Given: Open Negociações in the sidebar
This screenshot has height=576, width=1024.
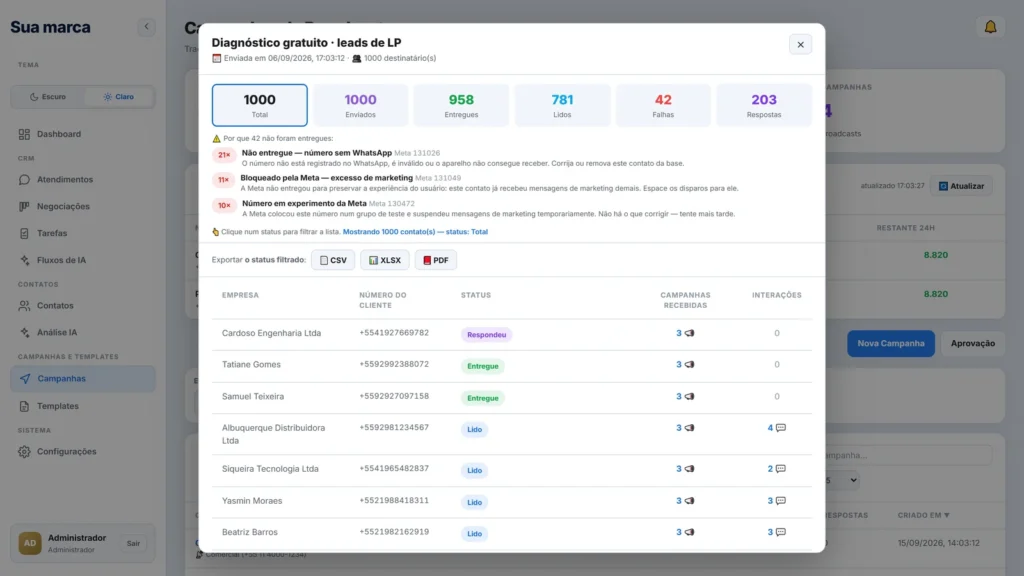Looking at the screenshot, I should tap(83, 206).
